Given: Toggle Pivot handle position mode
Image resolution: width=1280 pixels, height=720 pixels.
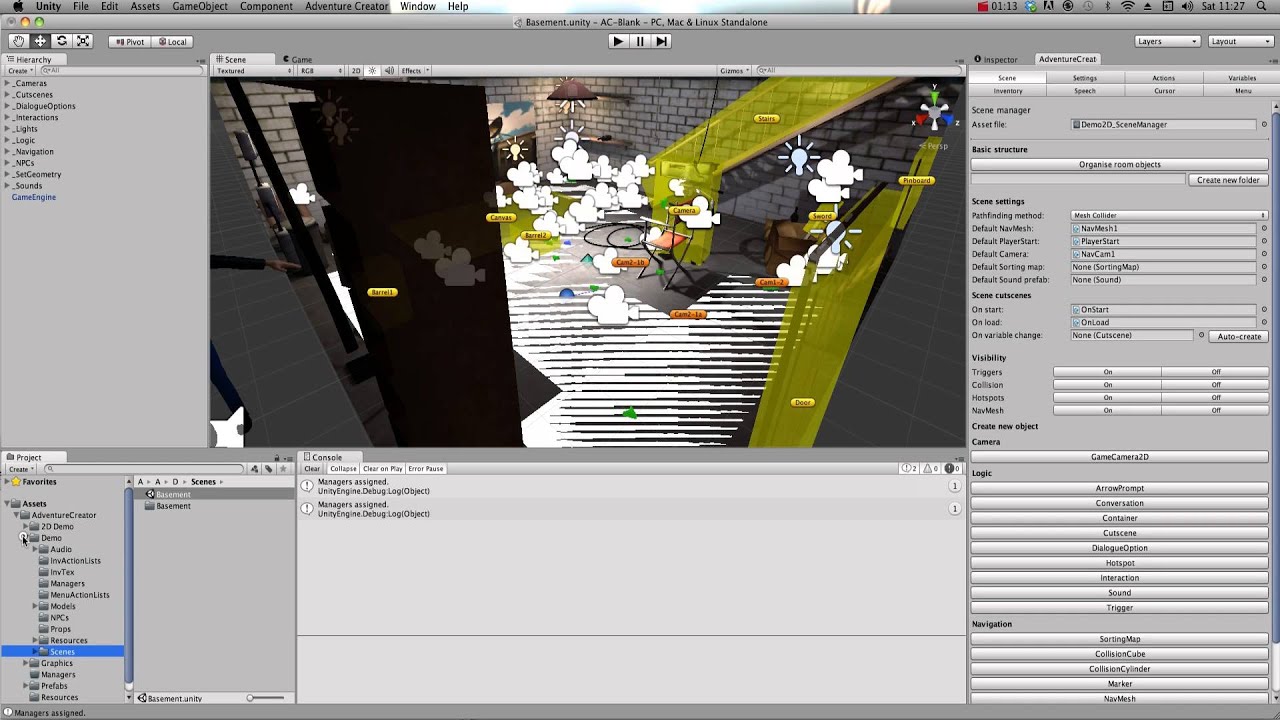Looking at the screenshot, I should pos(129,42).
